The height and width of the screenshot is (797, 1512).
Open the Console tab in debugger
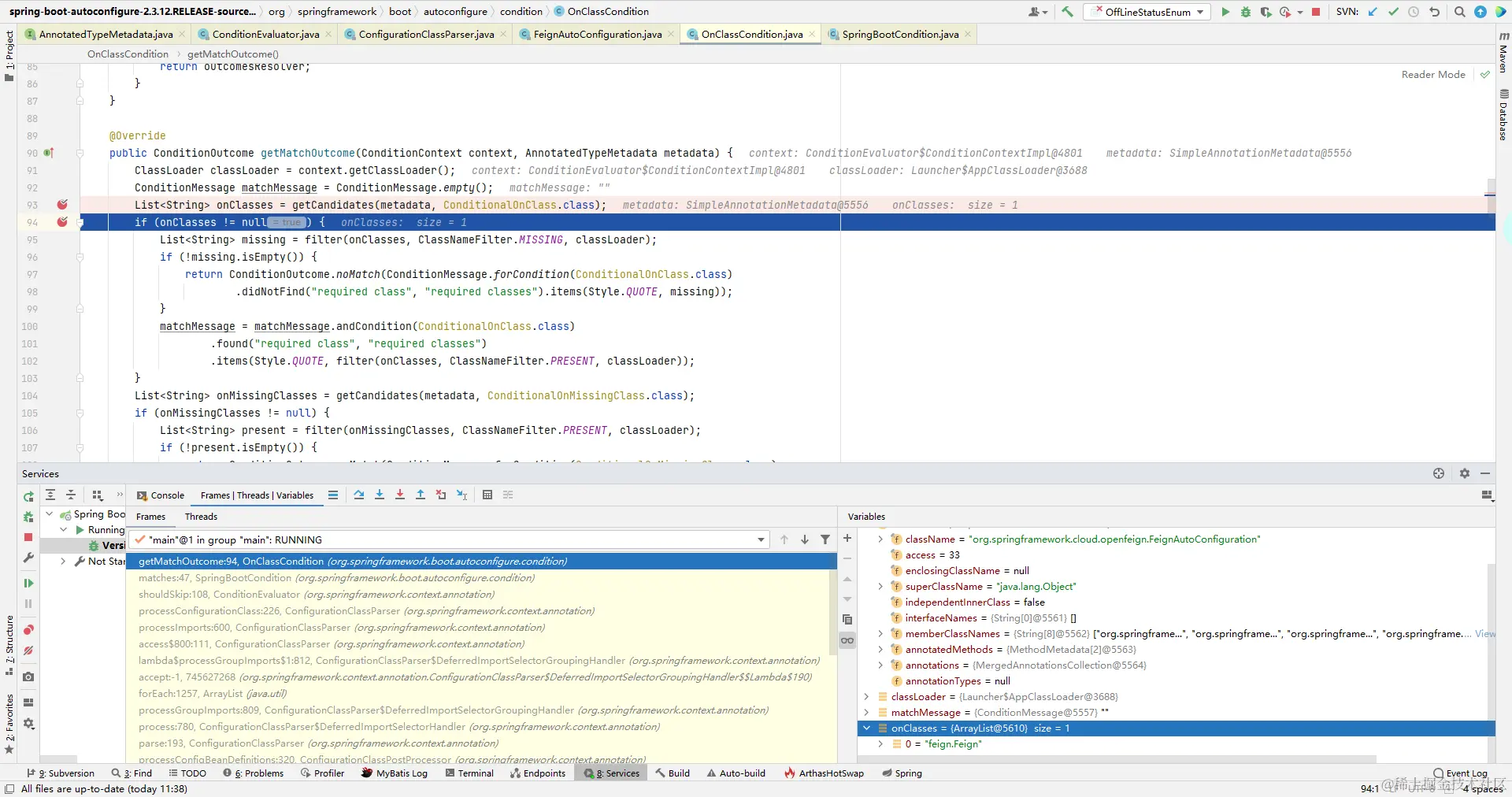click(x=161, y=495)
